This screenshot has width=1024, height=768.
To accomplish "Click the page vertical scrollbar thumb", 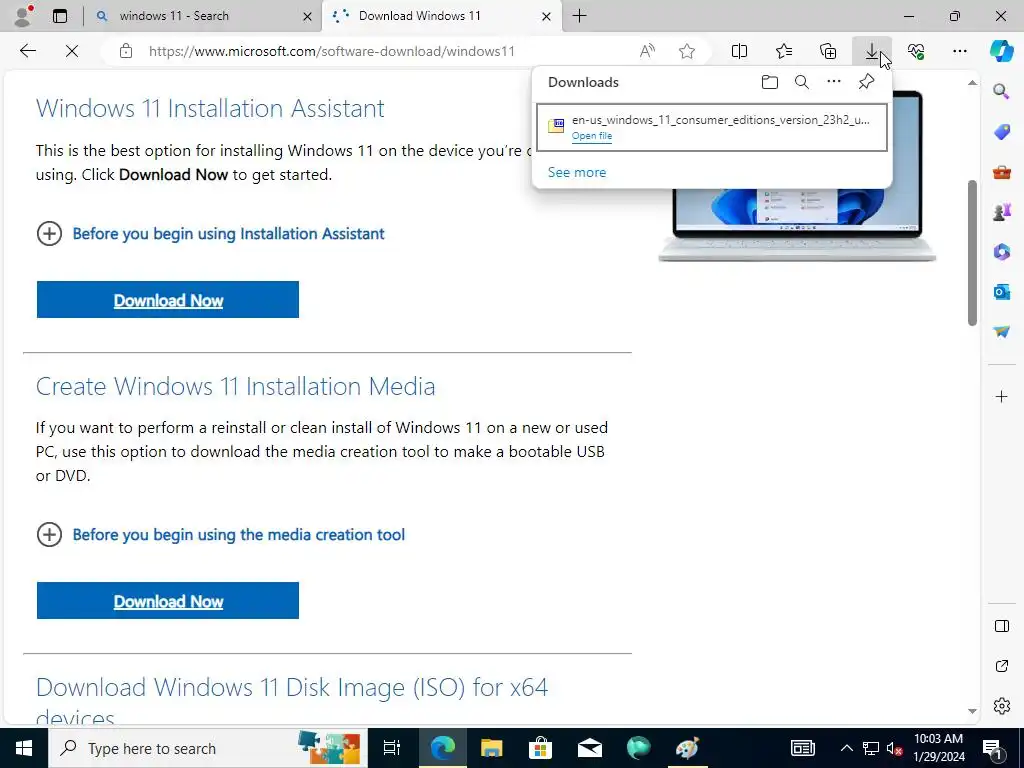I will 972,252.
